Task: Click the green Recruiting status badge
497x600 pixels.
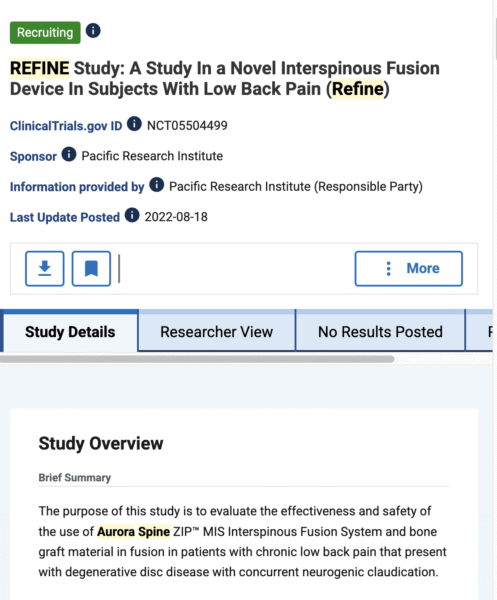Action: [45, 33]
